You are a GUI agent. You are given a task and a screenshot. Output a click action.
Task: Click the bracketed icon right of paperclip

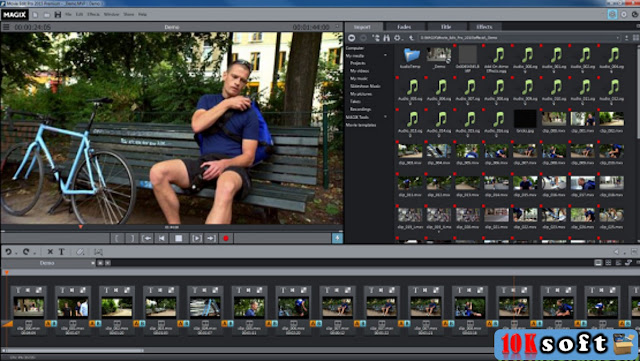tap(98, 252)
